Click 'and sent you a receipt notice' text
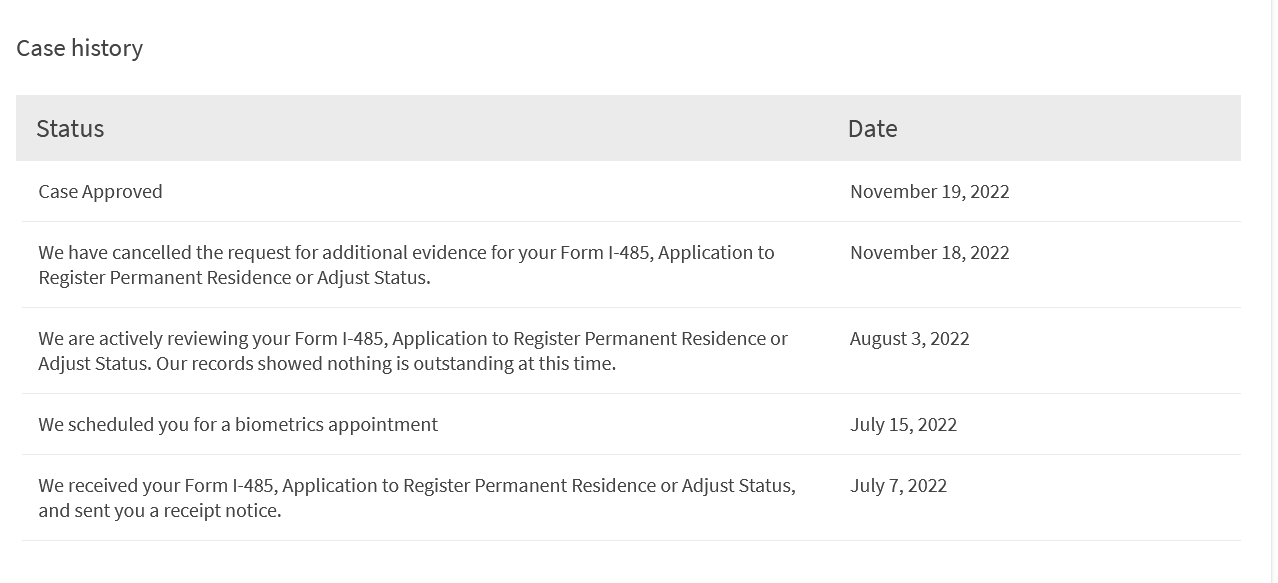Screen dimensions: 1278x583 [160, 510]
